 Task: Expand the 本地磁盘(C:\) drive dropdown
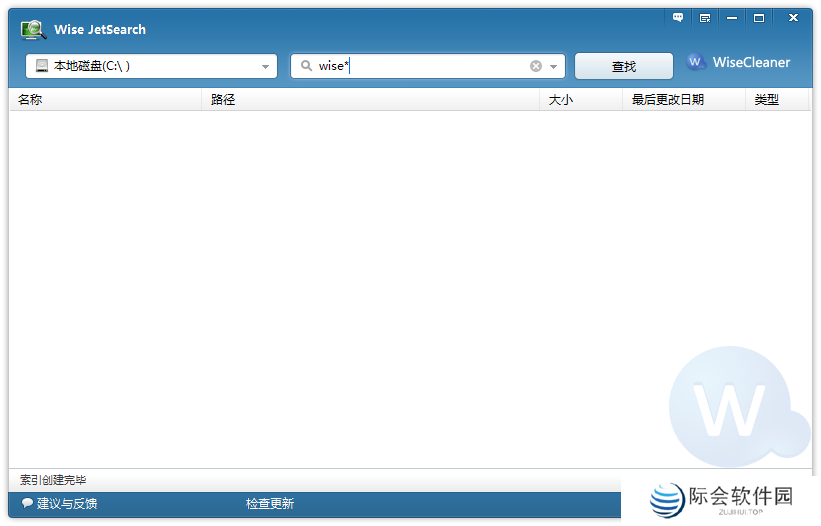[265, 66]
